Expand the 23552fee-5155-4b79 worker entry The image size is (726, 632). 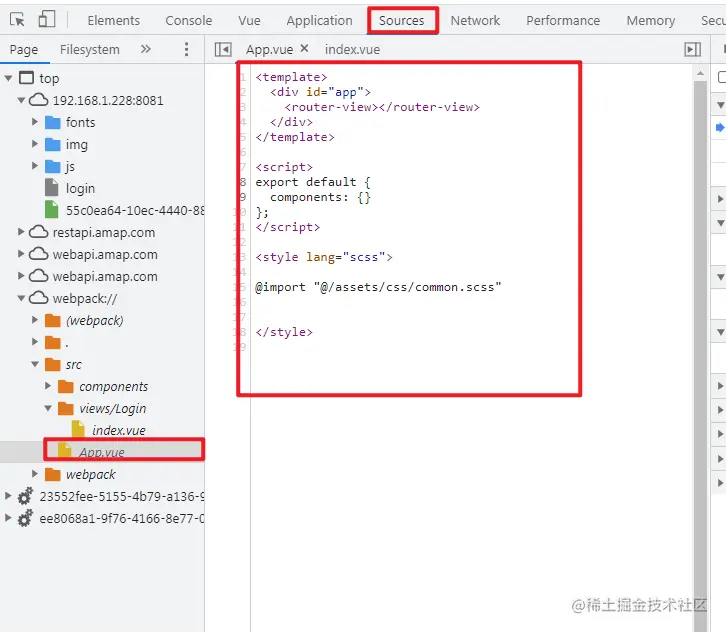(x=8, y=496)
